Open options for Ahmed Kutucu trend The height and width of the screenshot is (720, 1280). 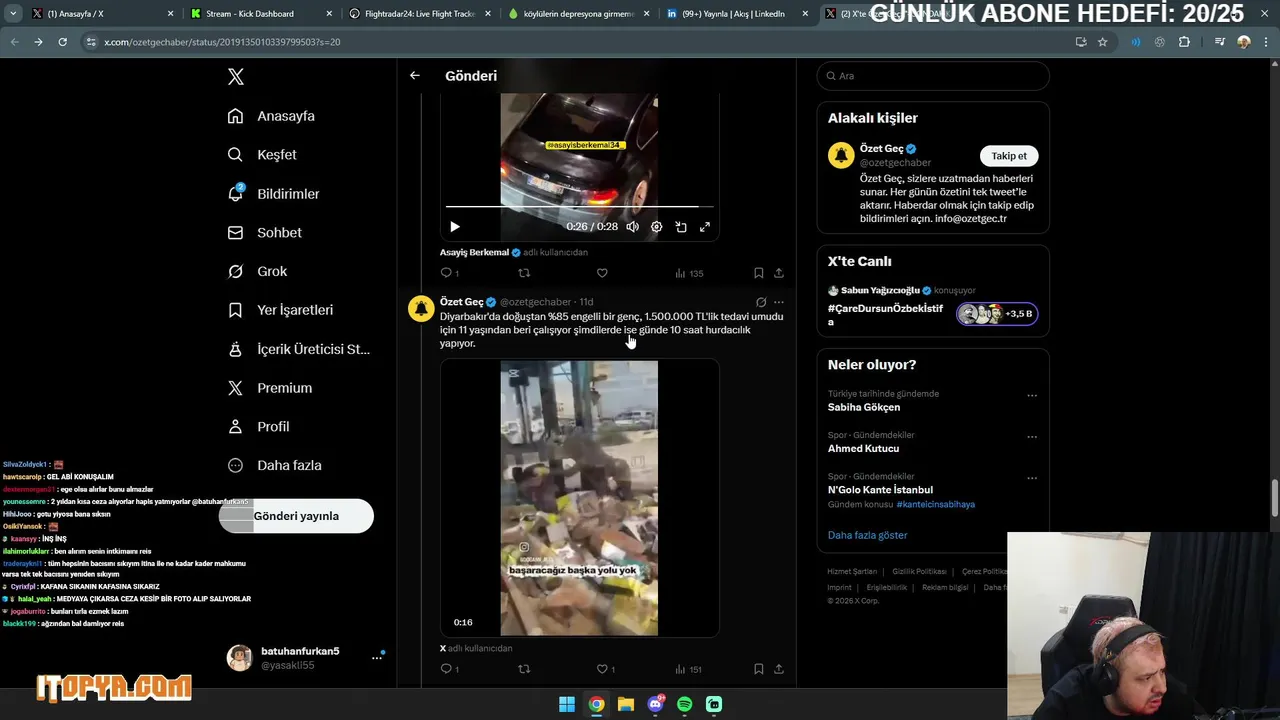[x=1032, y=437]
